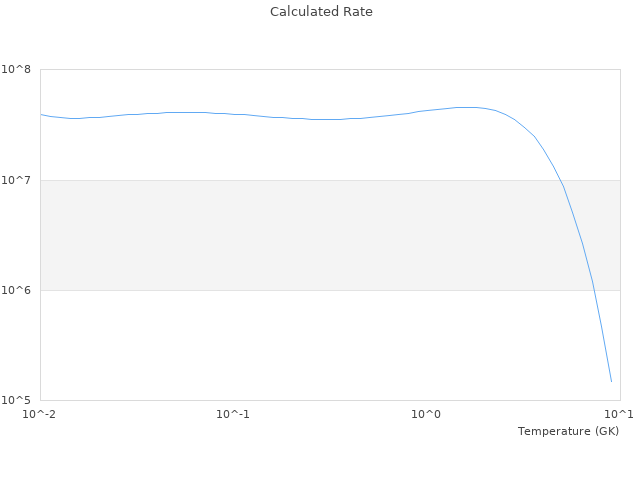Image resolution: width=640 pixels, height=480 pixels.
Task: Click where the curve crosses the 10^7 gridline
Action: (561, 180)
